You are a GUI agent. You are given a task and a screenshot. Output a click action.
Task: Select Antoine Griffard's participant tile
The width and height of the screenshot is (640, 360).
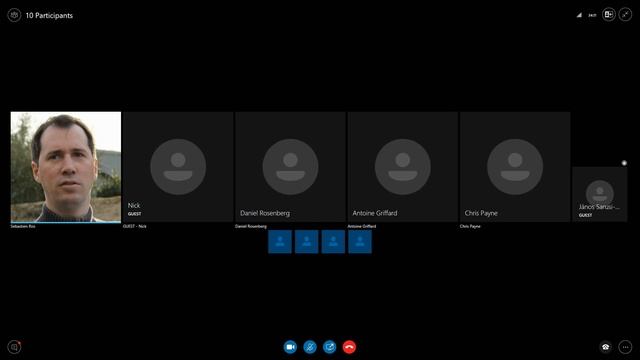(x=402, y=167)
